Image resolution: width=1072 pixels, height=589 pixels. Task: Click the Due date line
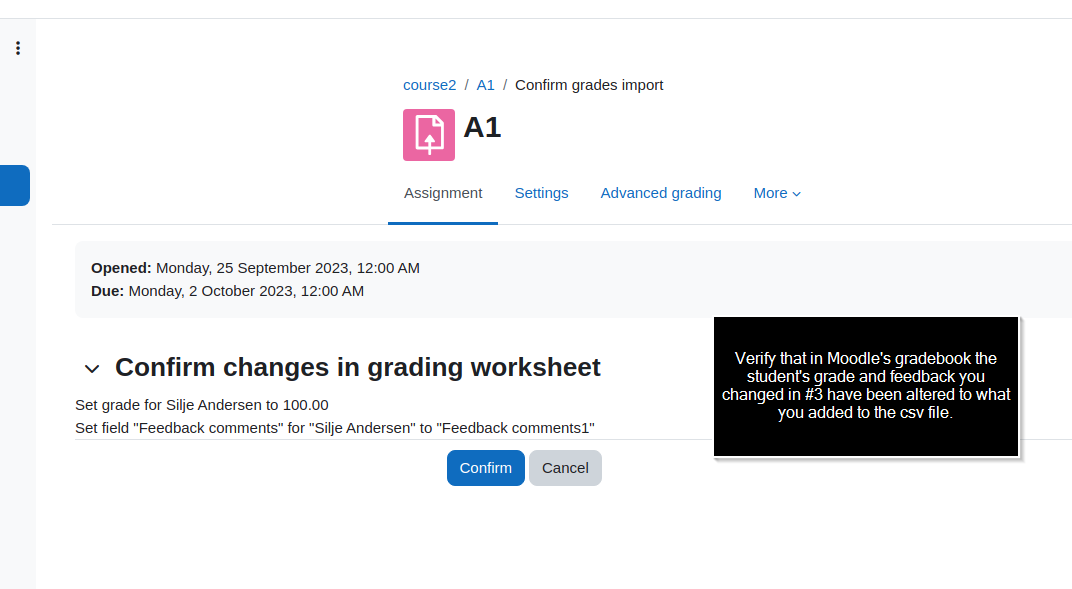[x=227, y=291]
